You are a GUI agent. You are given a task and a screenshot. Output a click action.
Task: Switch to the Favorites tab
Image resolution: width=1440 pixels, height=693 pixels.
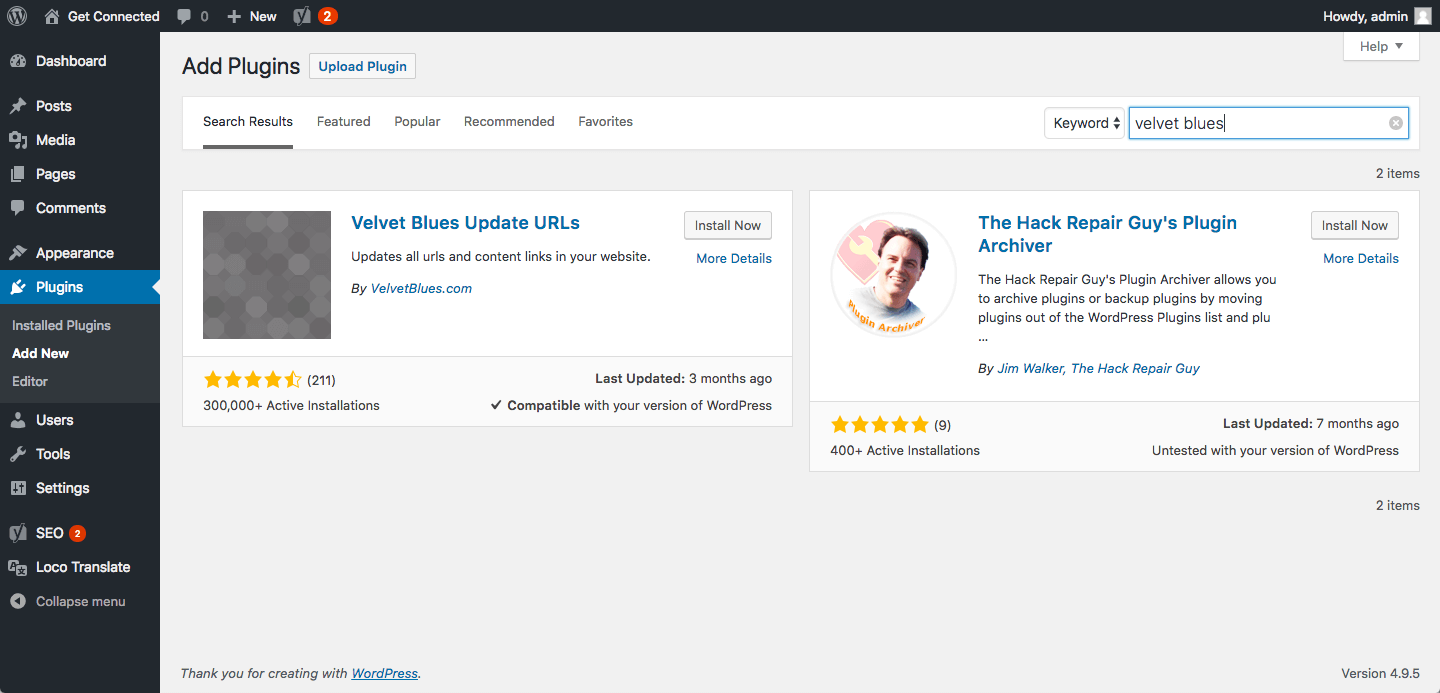point(605,122)
